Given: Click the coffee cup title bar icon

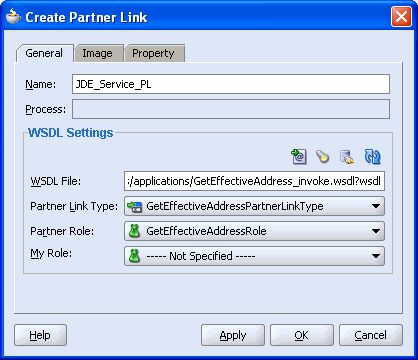Looking at the screenshot, I should [13, 17].
